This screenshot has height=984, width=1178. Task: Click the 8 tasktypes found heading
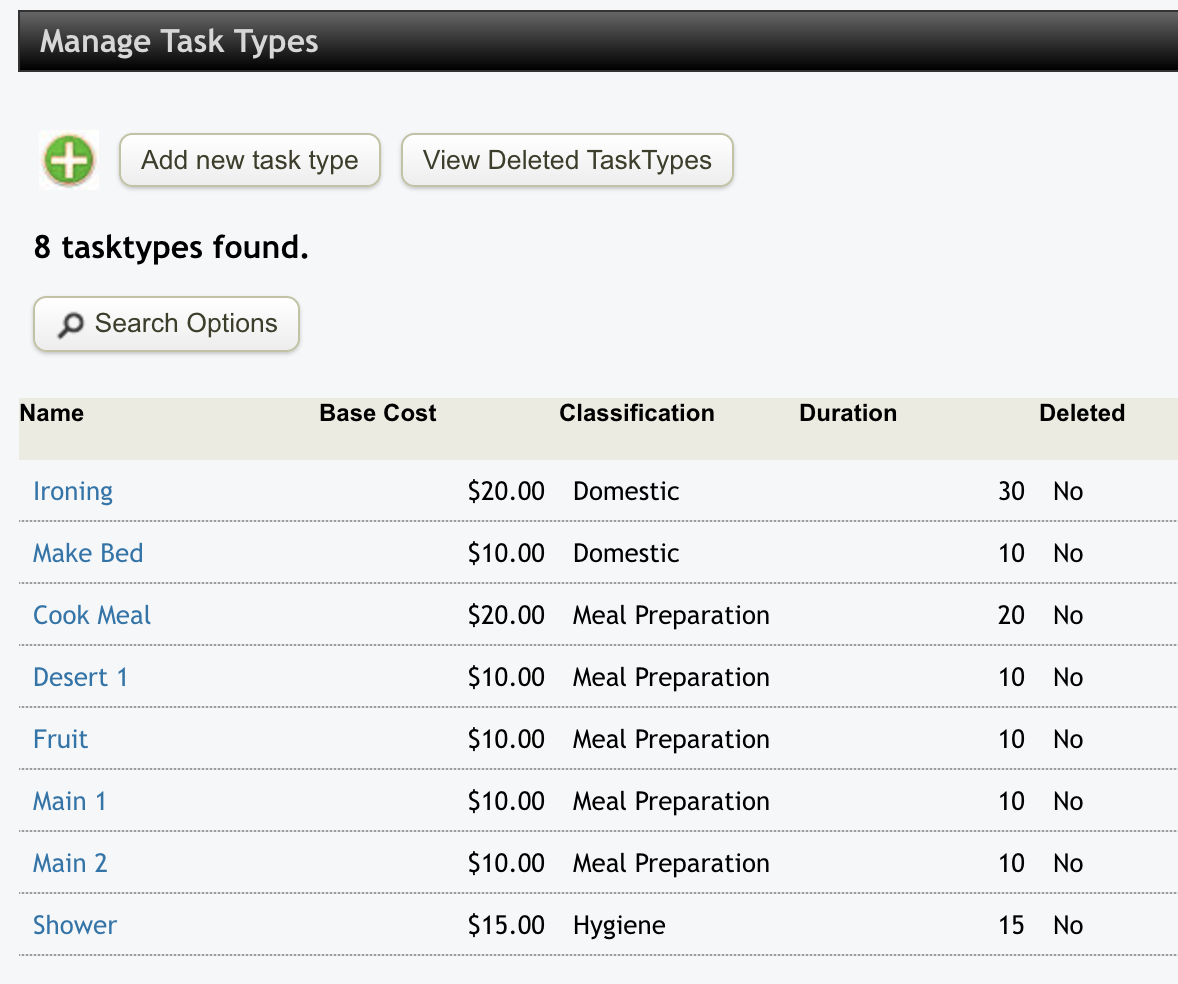[171, 247]
